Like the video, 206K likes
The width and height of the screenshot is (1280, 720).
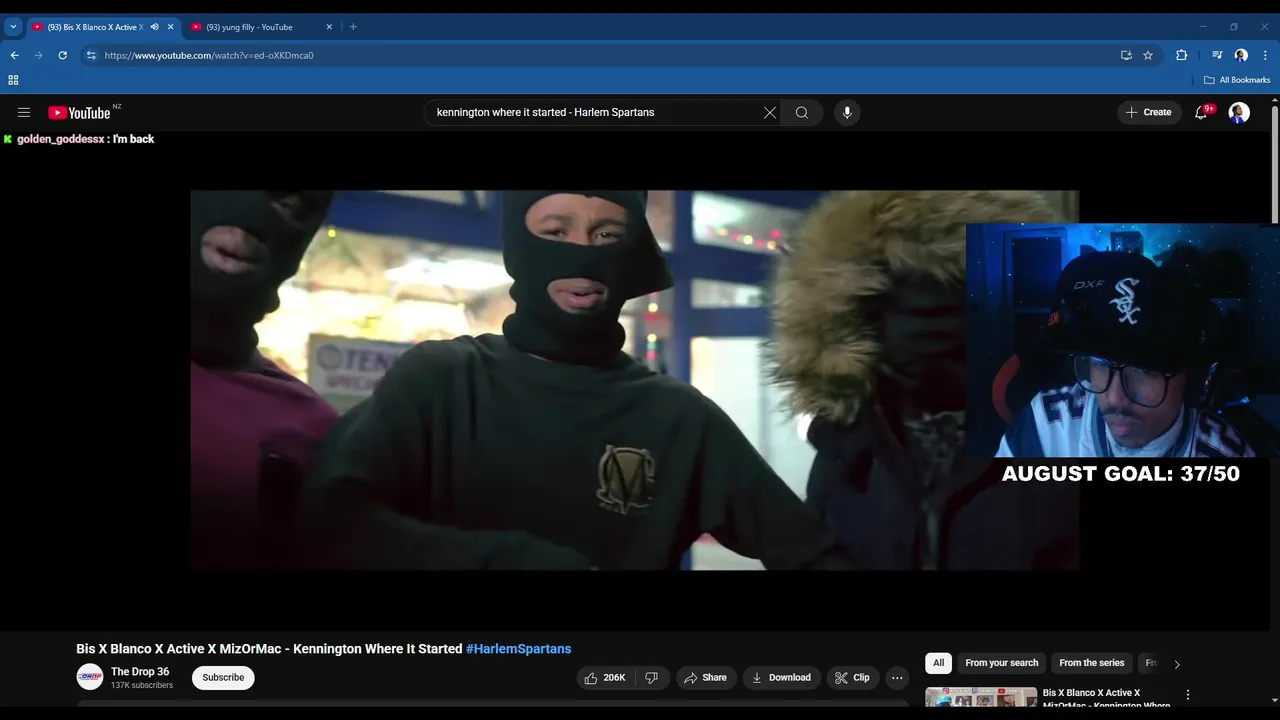click(606, 678)
